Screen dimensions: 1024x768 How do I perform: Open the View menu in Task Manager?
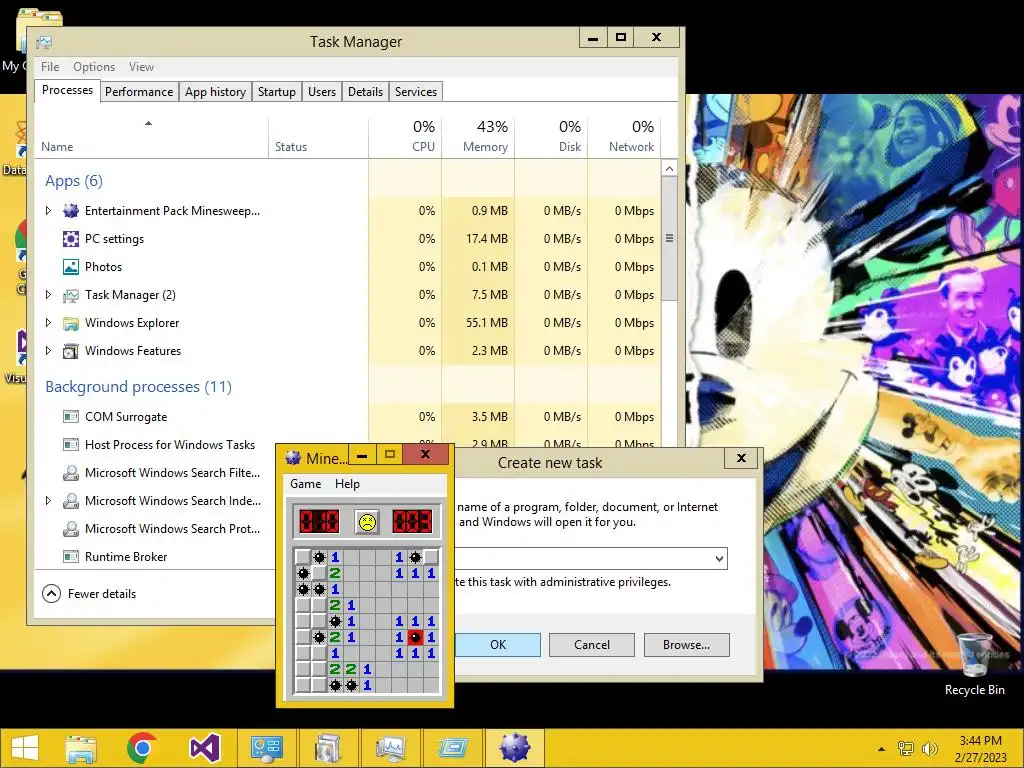pos(141,67)
